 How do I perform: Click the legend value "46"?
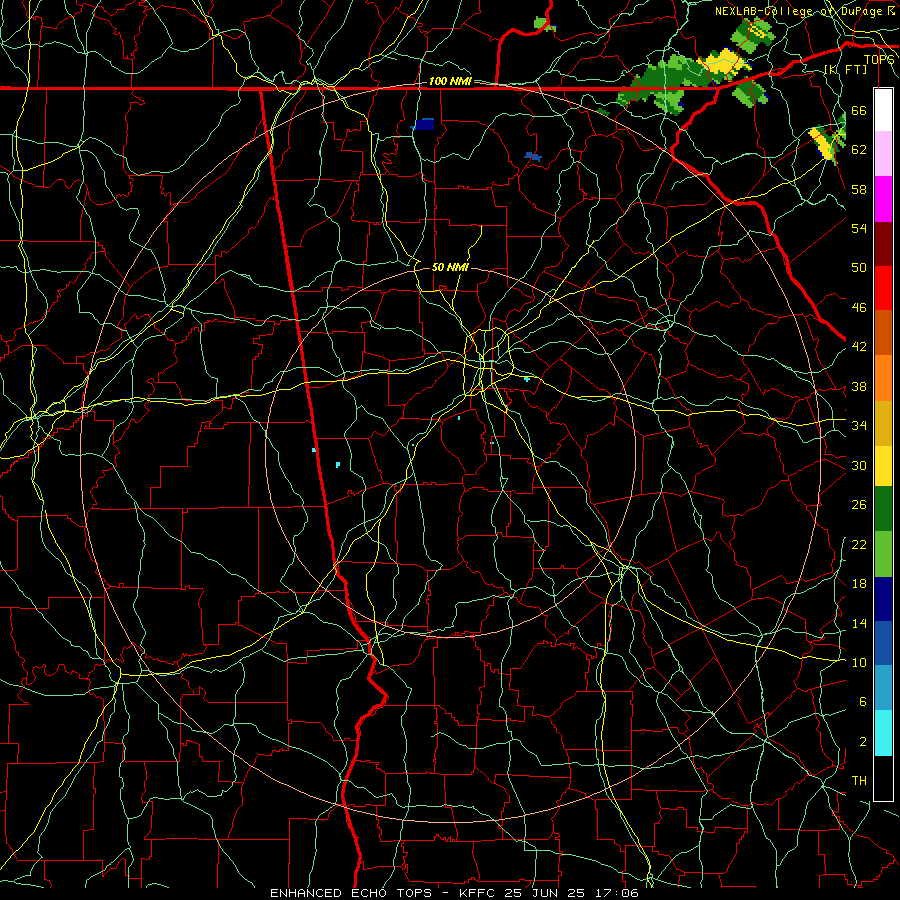point(859,308)
